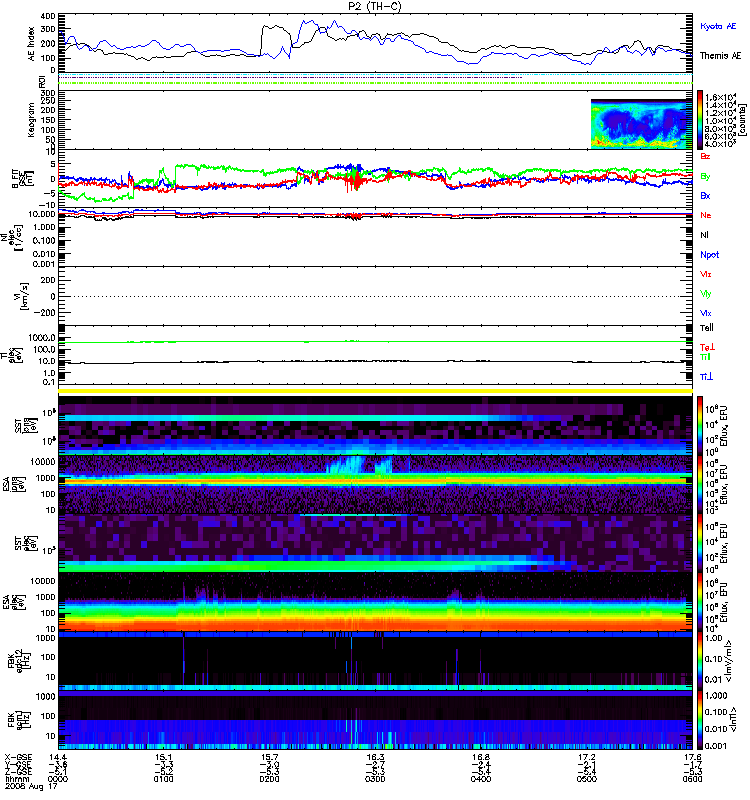750x800 pixels.
Task: Click the Vi [km/s] axis label
Action: pyautogui.click(x=23, y=296)
